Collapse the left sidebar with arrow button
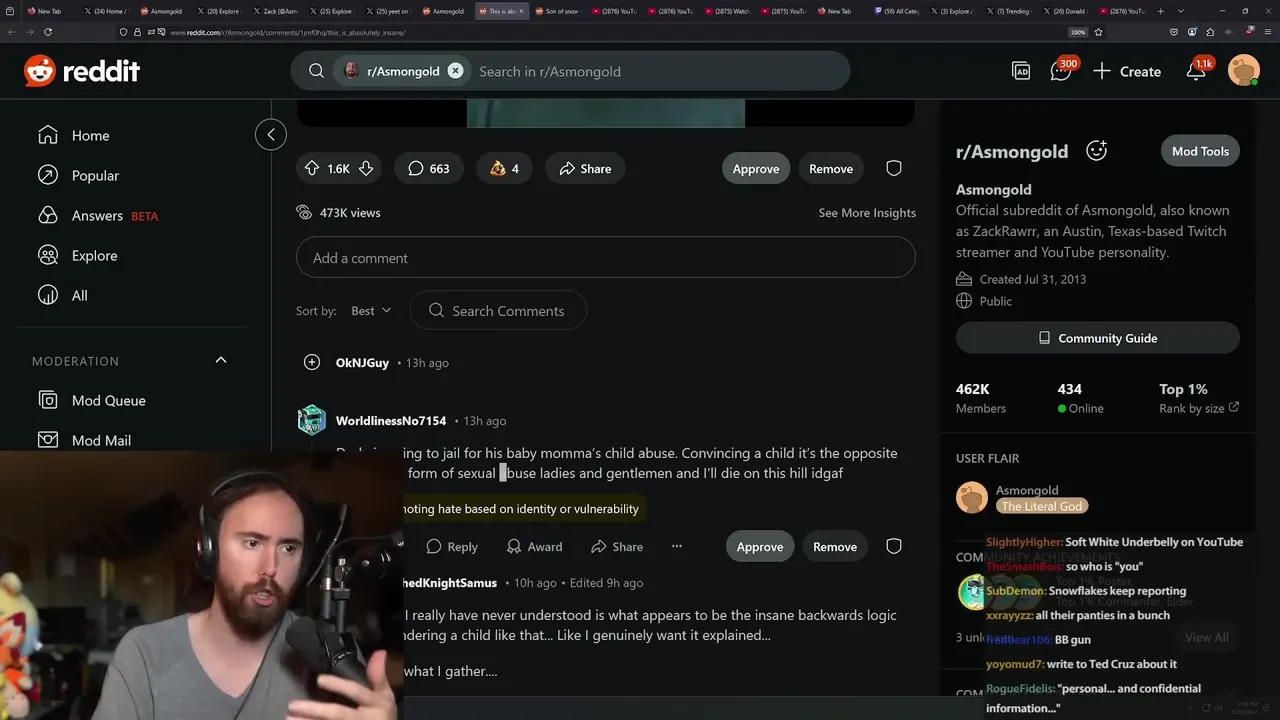 coord(271,134)
